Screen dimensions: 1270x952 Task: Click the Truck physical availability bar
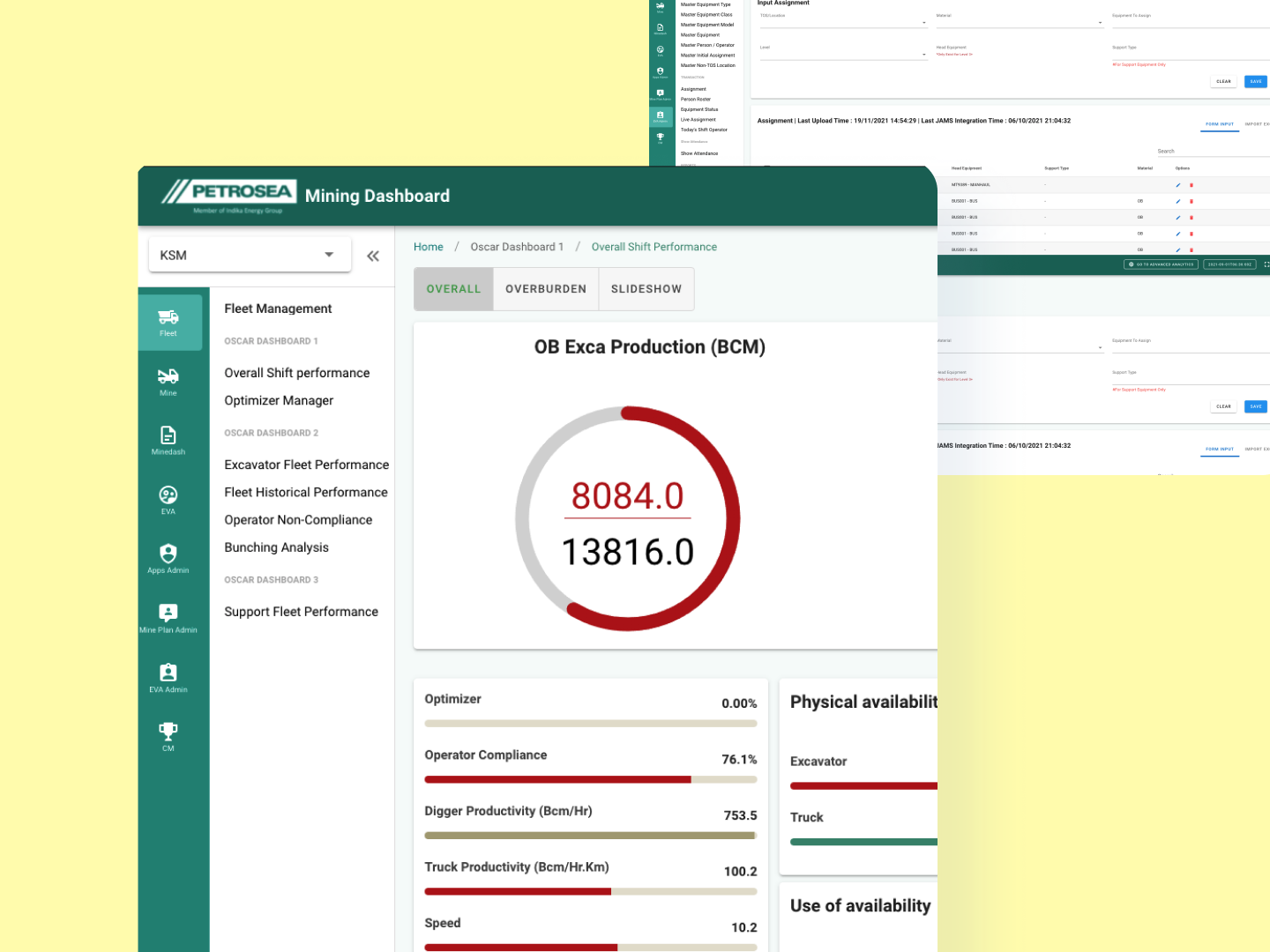(863, 842)
